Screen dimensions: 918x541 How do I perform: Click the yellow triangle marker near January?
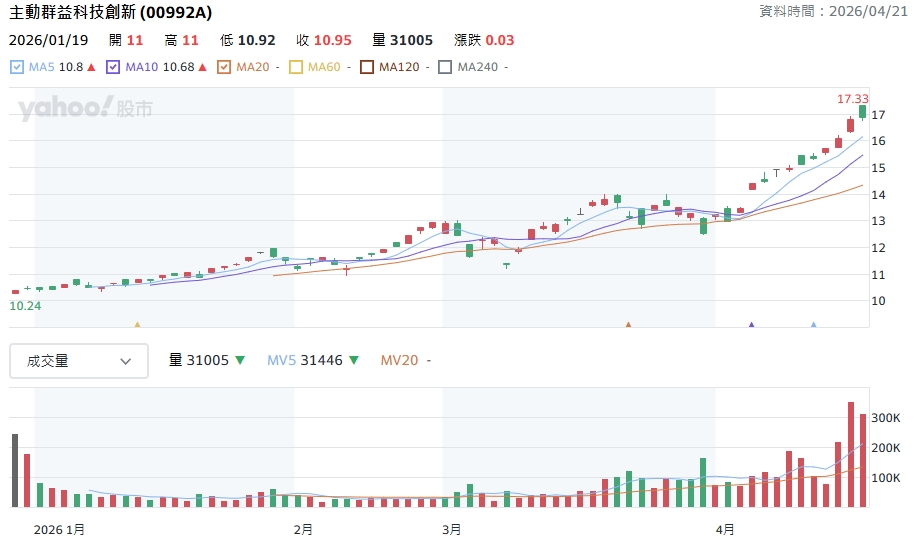[x=137, y=324]
